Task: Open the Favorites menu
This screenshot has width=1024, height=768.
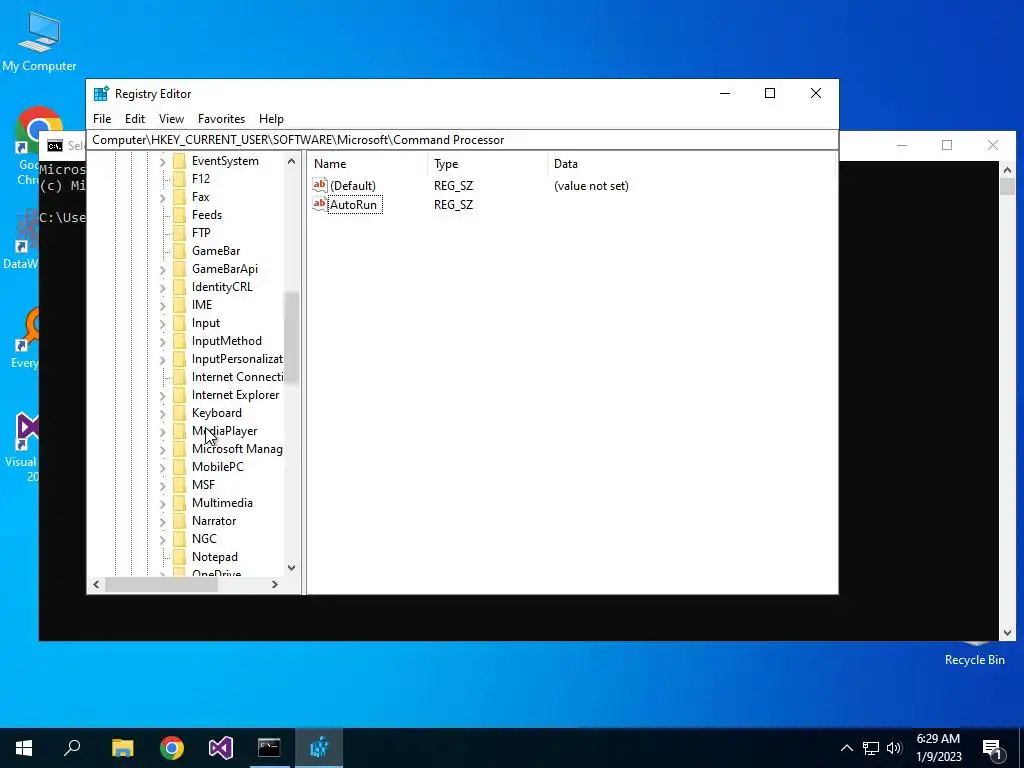Action: 221,119
